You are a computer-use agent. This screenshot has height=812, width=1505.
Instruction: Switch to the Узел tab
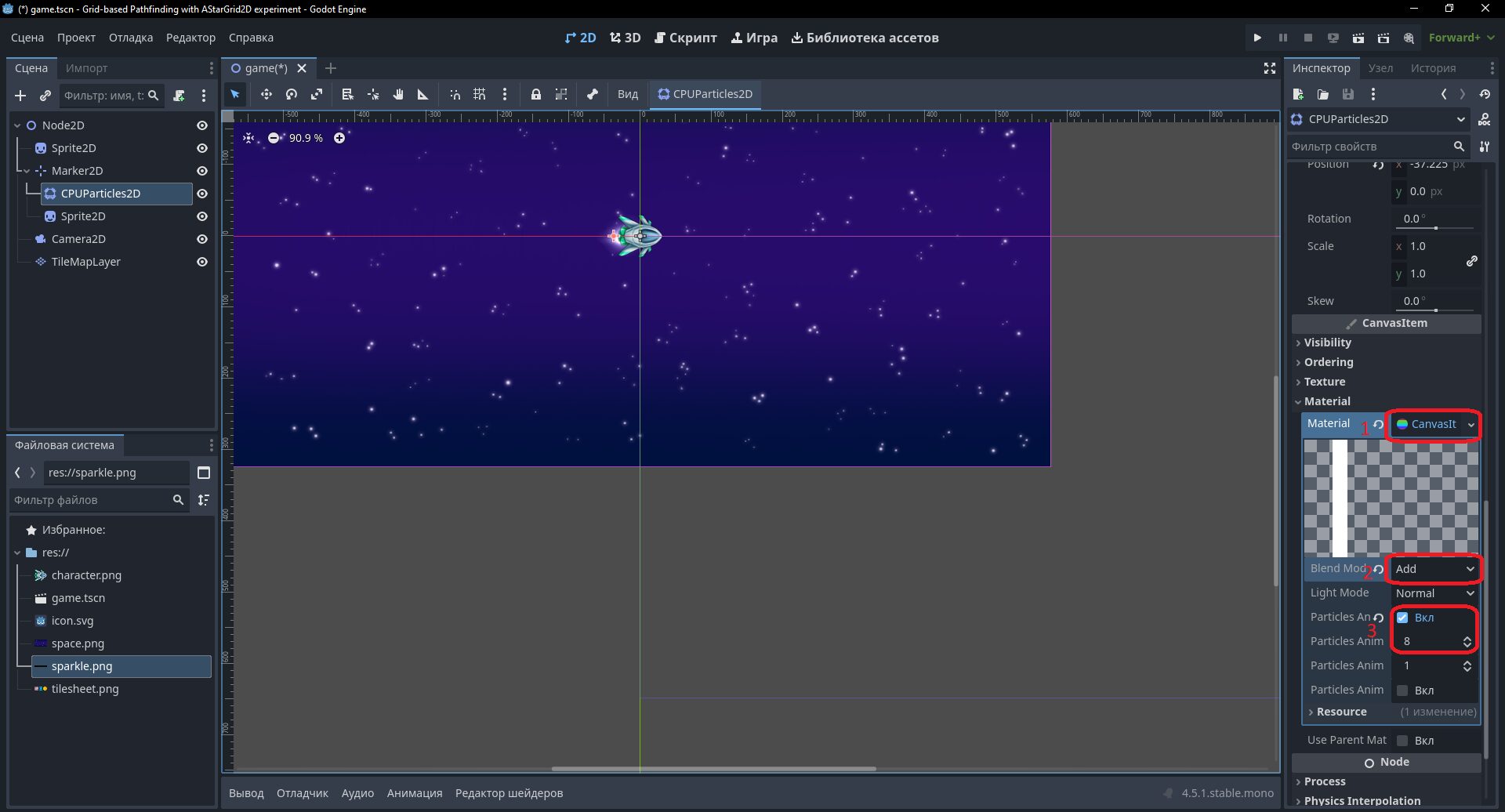(1380, 68)
